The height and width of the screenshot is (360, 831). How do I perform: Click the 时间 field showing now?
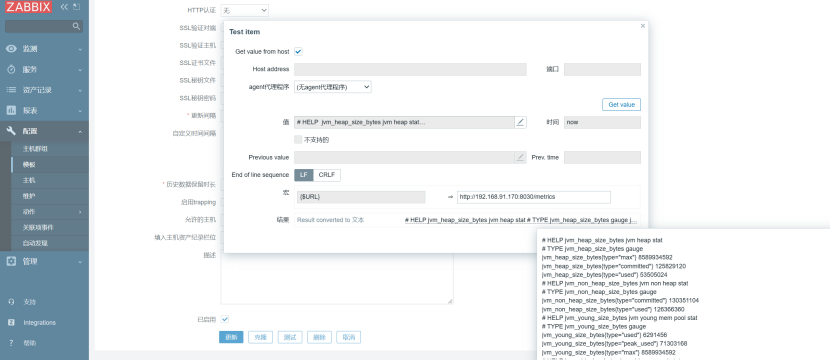pyautogui.click(x=602, y=122)
